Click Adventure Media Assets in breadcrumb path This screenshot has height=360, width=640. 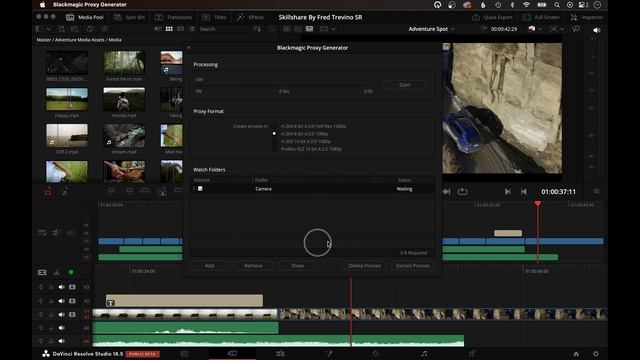(x=80, y=40)
